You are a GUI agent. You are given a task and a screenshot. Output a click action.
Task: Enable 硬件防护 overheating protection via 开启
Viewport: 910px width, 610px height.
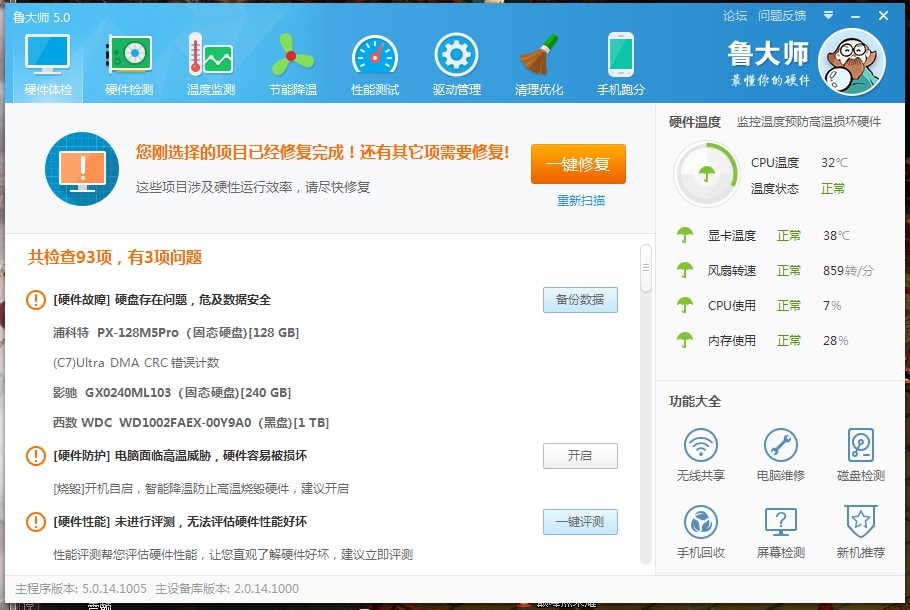(x=580, y=455)
